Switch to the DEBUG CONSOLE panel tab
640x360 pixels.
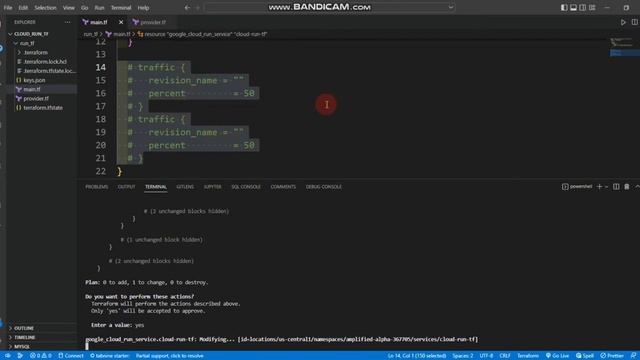click(324, 187)
